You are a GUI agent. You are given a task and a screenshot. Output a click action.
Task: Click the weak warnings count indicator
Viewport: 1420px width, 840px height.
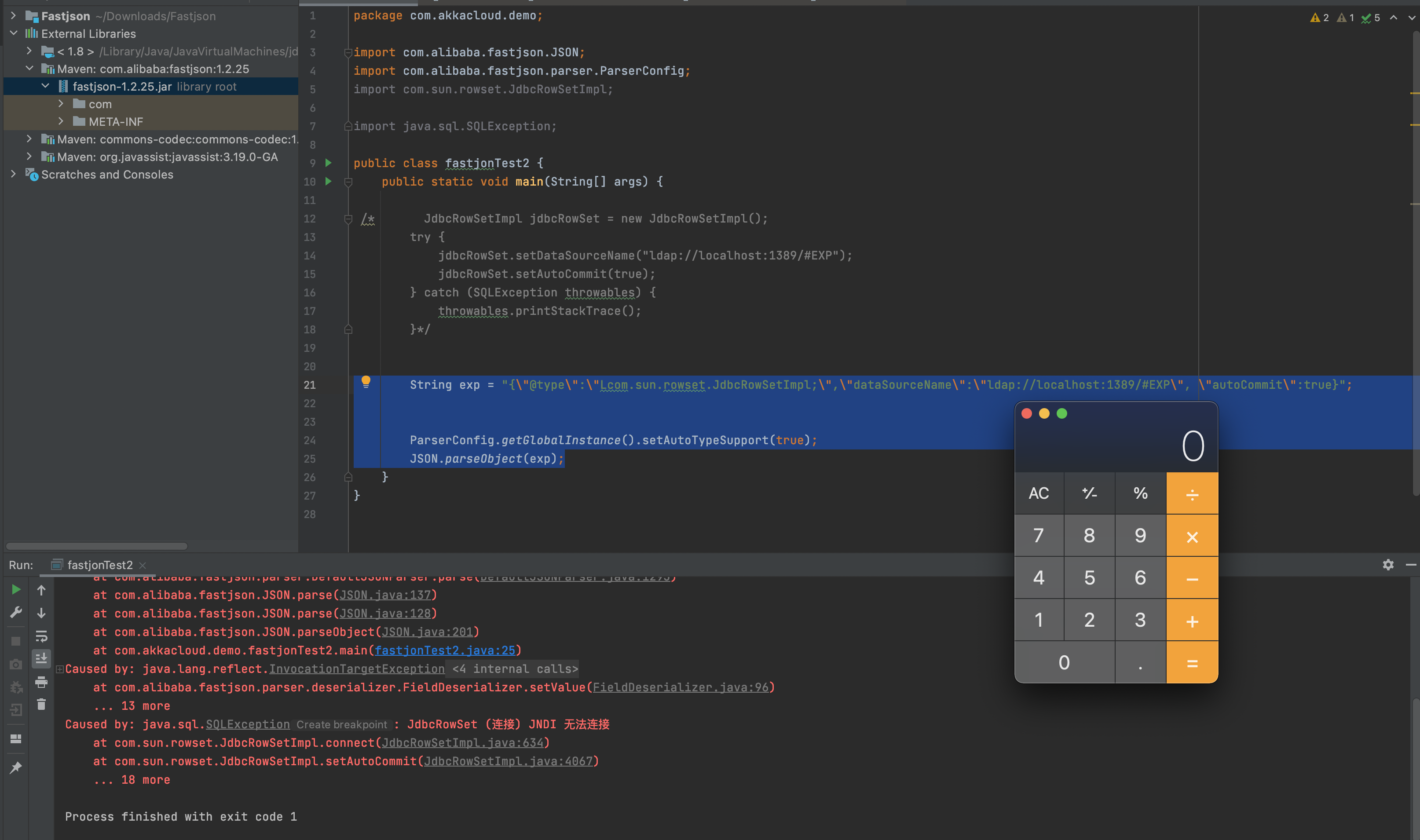(x=1346, y=18)
